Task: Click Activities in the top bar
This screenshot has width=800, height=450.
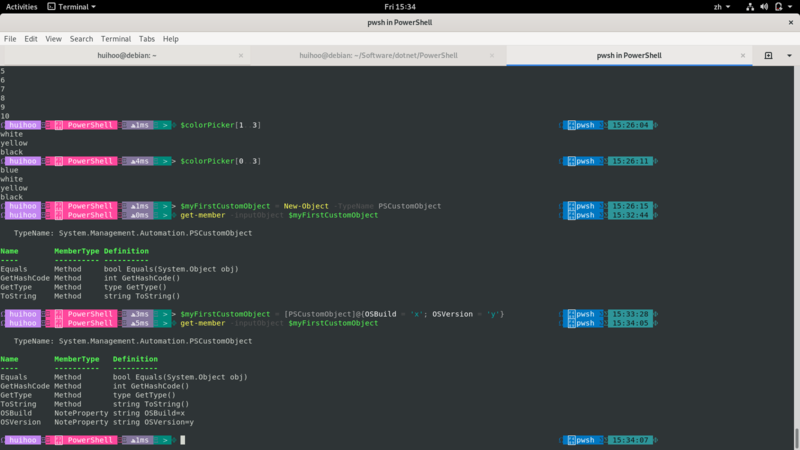Action: pyautogui.click(x=23, y=6)
